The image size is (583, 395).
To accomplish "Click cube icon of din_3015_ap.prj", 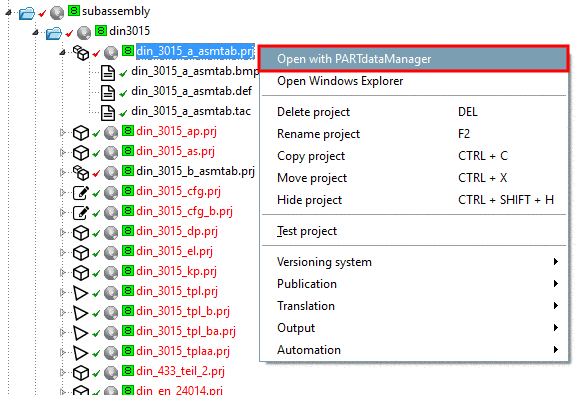I will pyautogui.click(x=81, y=133).
